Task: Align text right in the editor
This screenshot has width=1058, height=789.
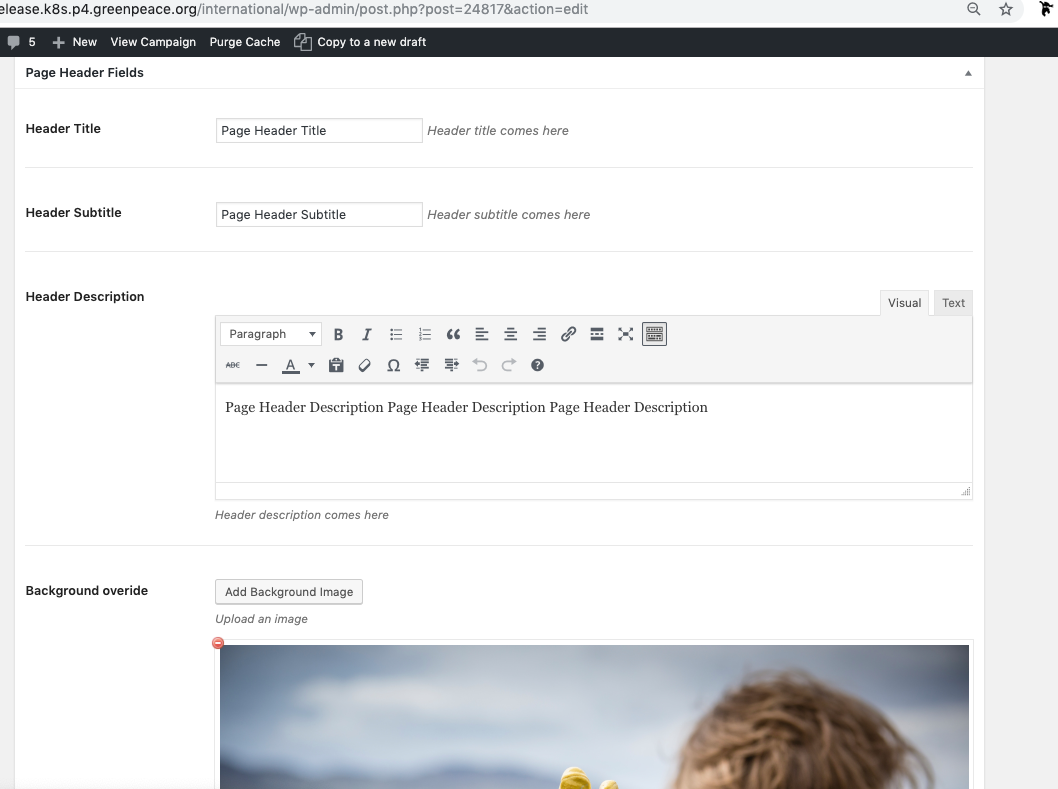Action: pos(539,334)
